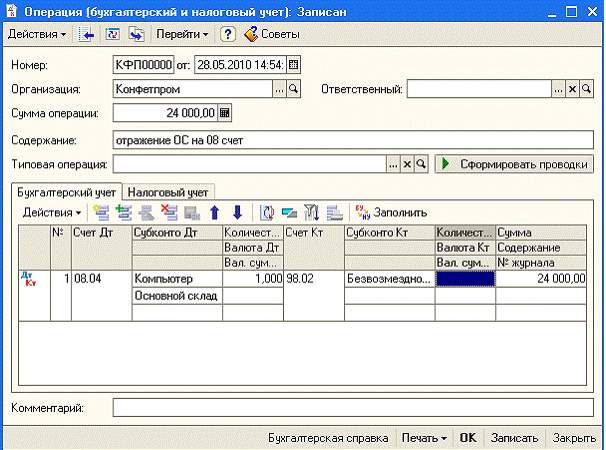
Task: Move row down with the blue down arrow
Action: 238,213
